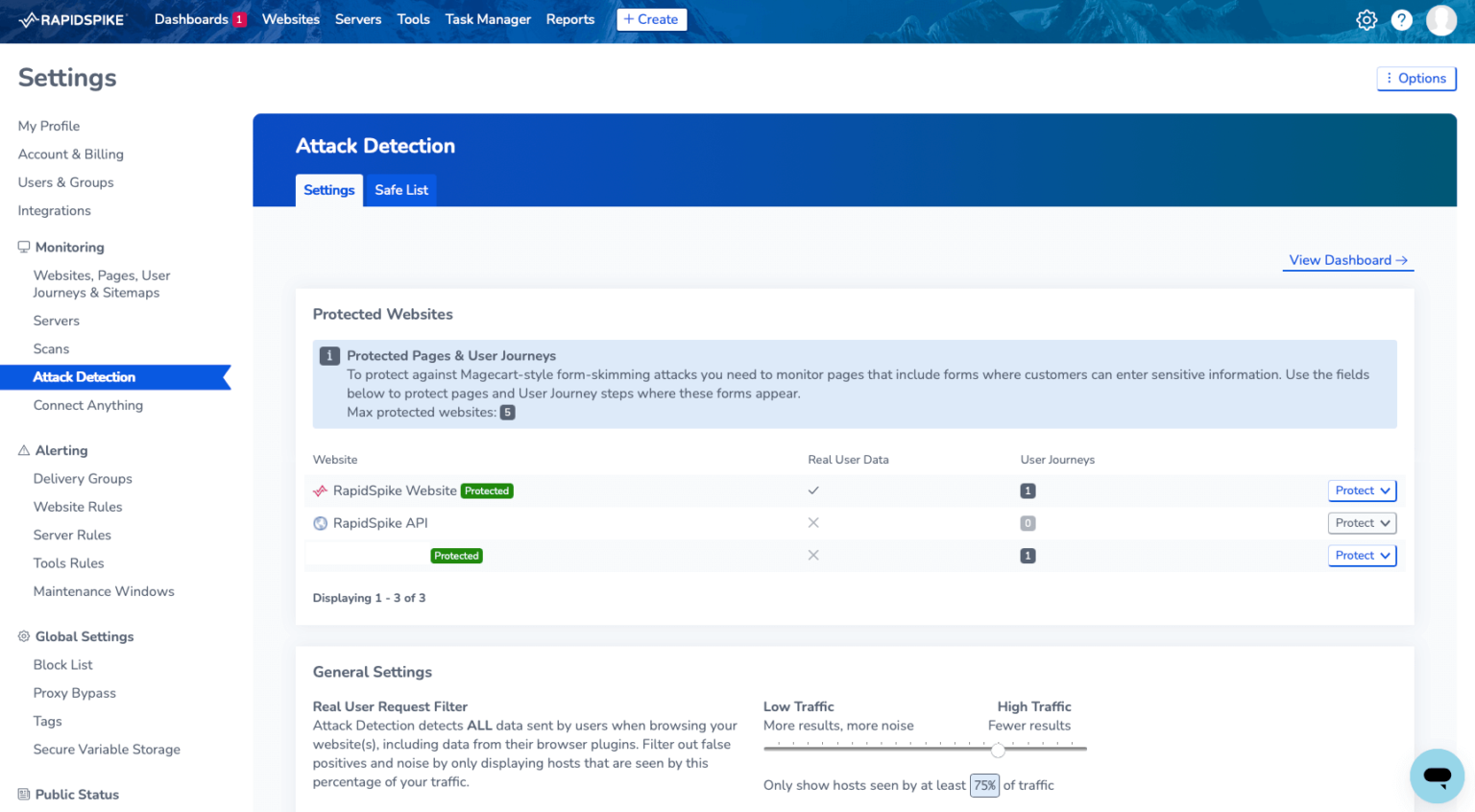Click the Monitoring section icon in the sidebar
The image size is (1475, 812).
pos(23,246)
